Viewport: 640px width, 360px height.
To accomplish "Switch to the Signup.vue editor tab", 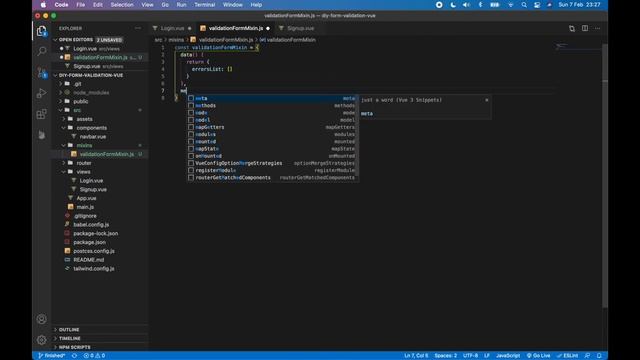I will [300, 28].
